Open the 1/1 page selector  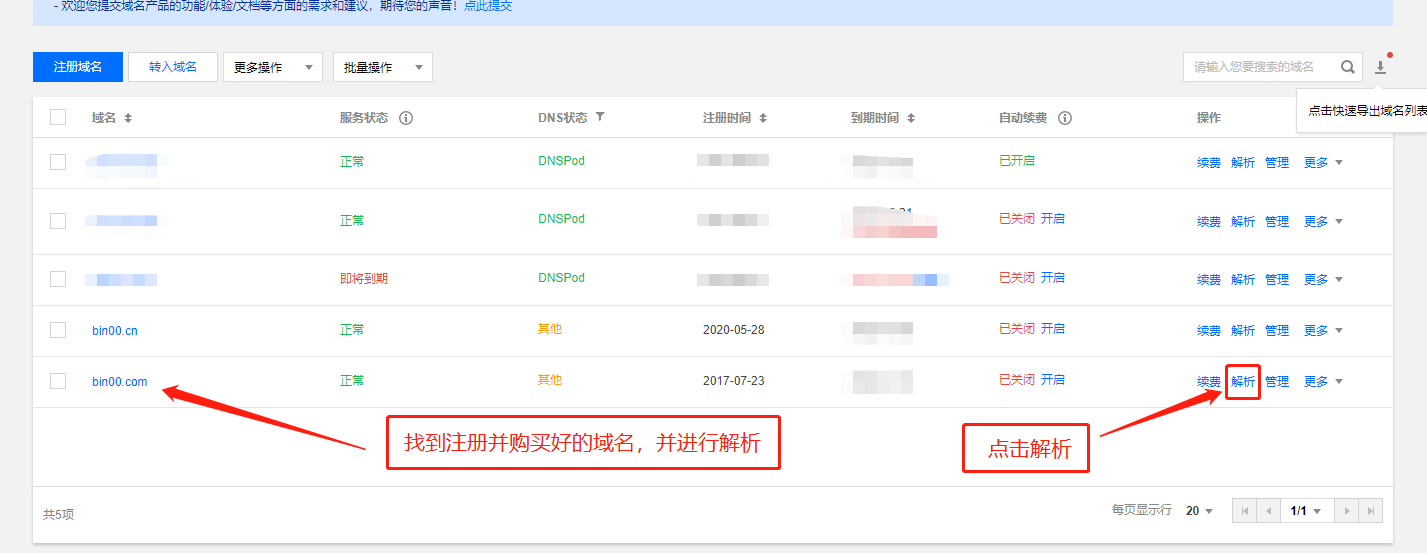click(1306, 511)
